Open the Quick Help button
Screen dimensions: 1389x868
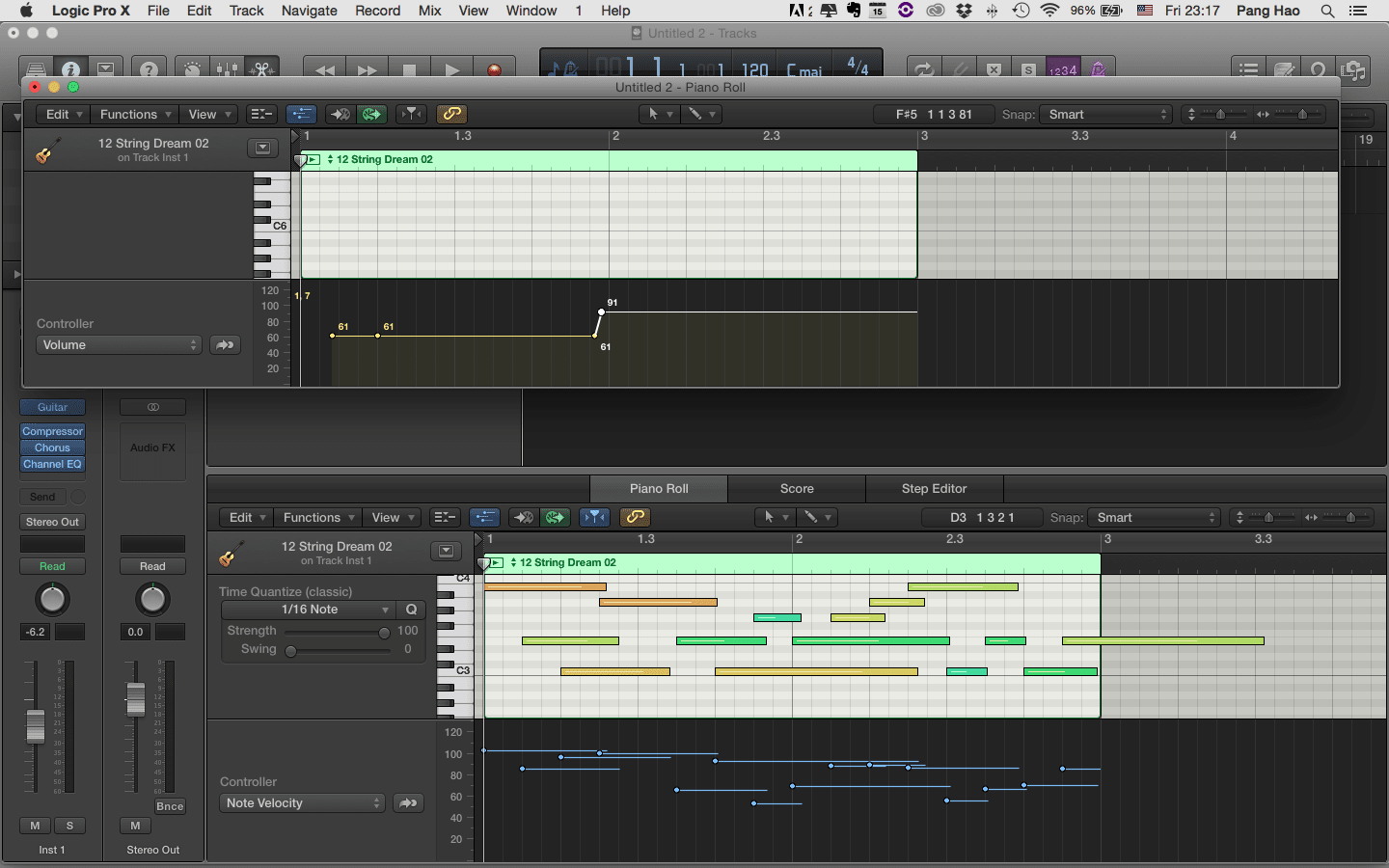tap(149, 68)
